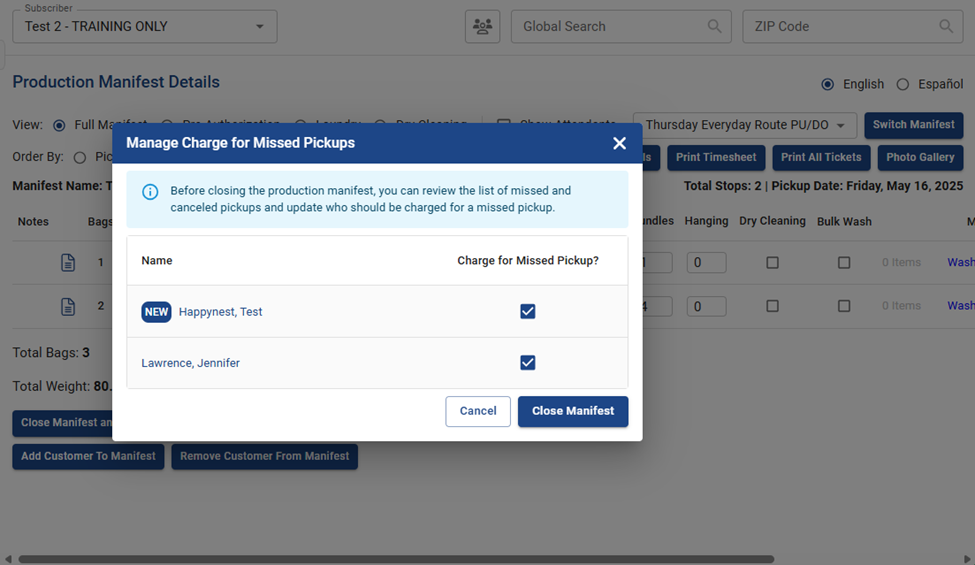The height and width of the screenshot is (565, 975).
Task: Click the info icon in the dialog banner
Action: 150,191
